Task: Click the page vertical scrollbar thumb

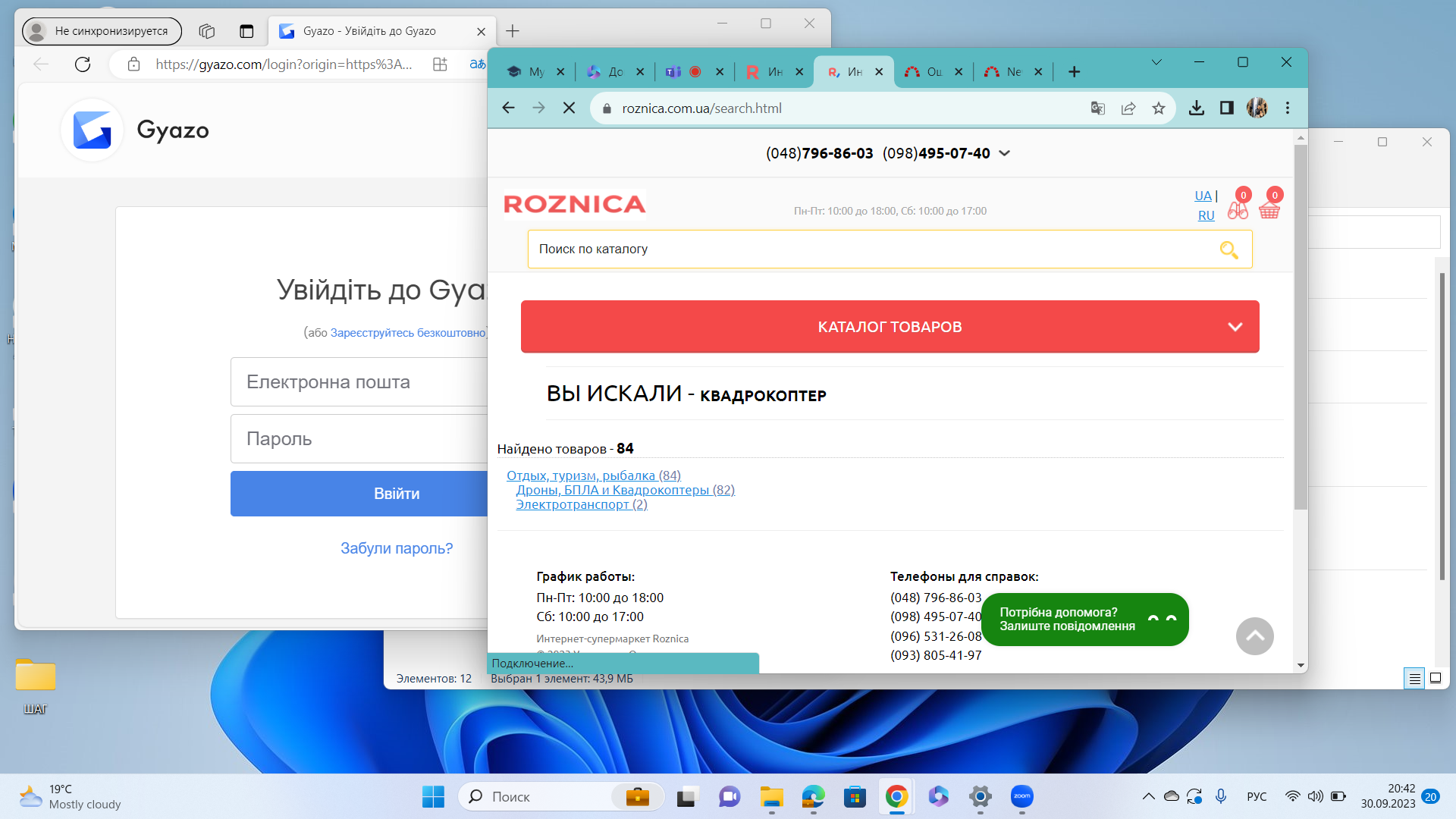Action: pyautogui.click(x=1301, y=326)
